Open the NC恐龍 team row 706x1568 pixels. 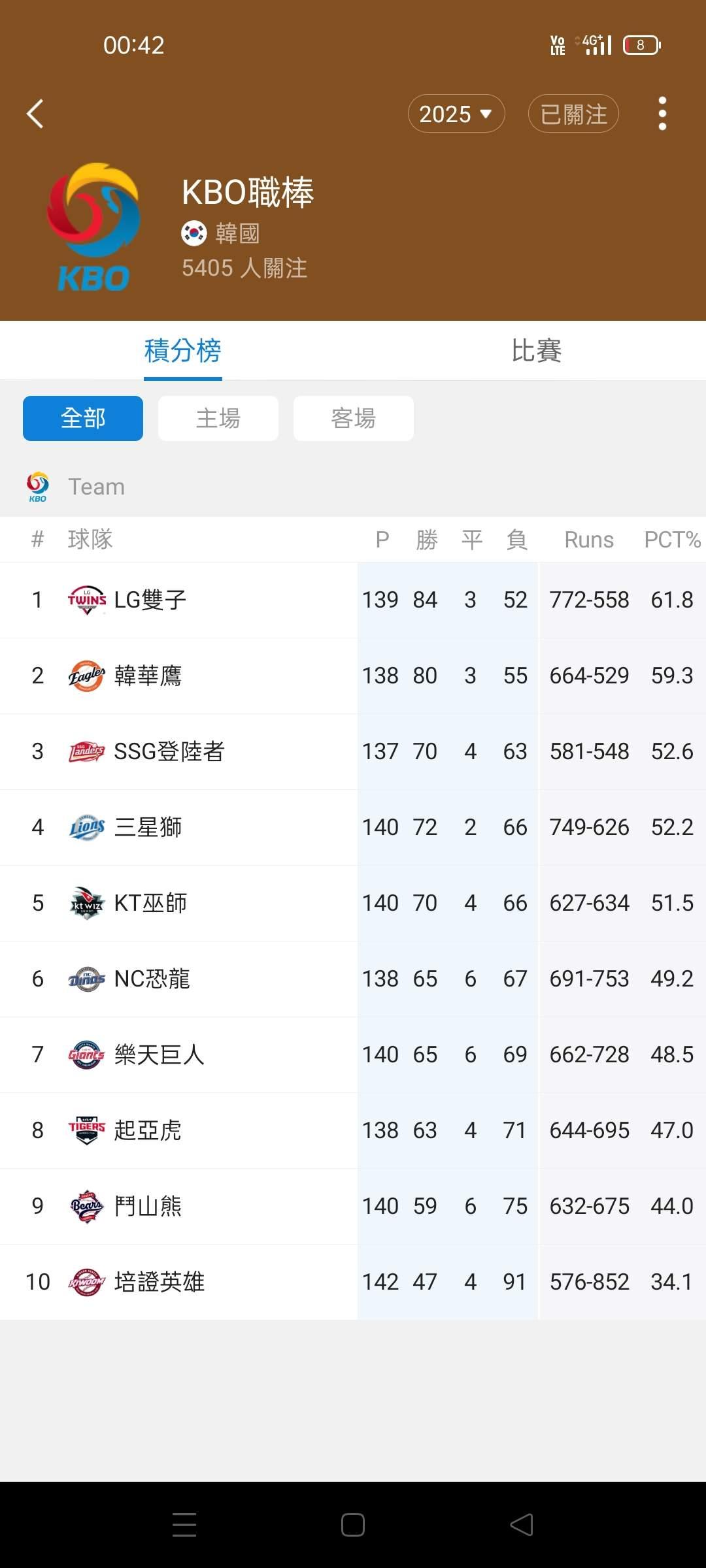click(353, 979)
